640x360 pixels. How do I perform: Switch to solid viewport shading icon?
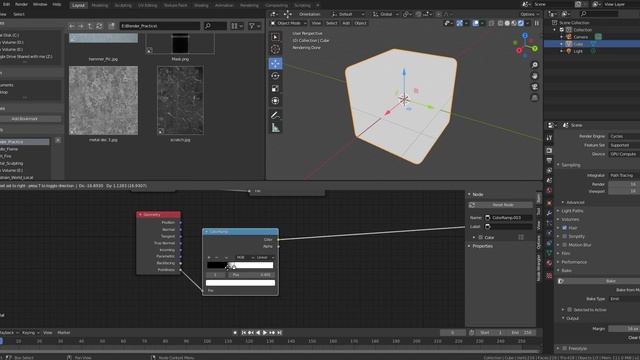pyautogui.click(x=507, y=23)
